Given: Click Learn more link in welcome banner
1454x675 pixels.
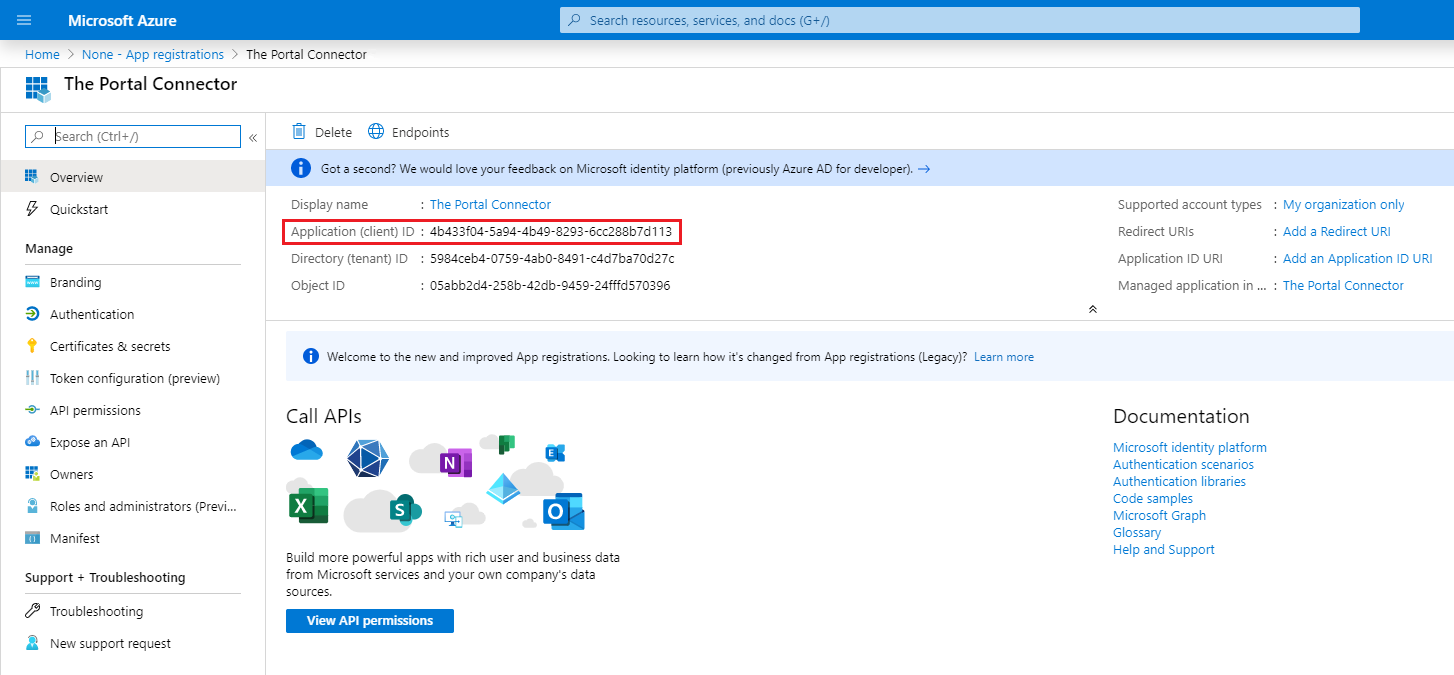Looking at the screenshot, I should [1004, 357].
